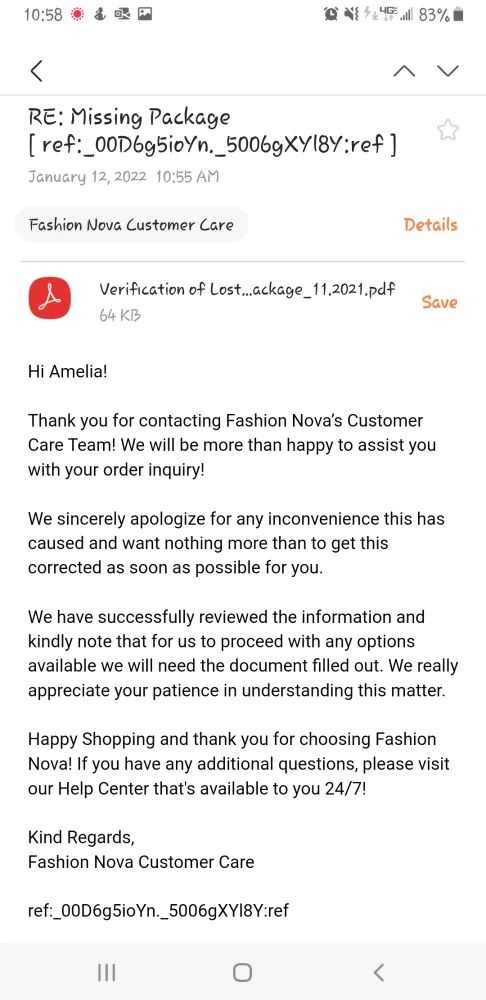This screenshot has width=486, height=1000.
Task: Tap the image notification icon in status bar
Action: click(x=145, y=14)
